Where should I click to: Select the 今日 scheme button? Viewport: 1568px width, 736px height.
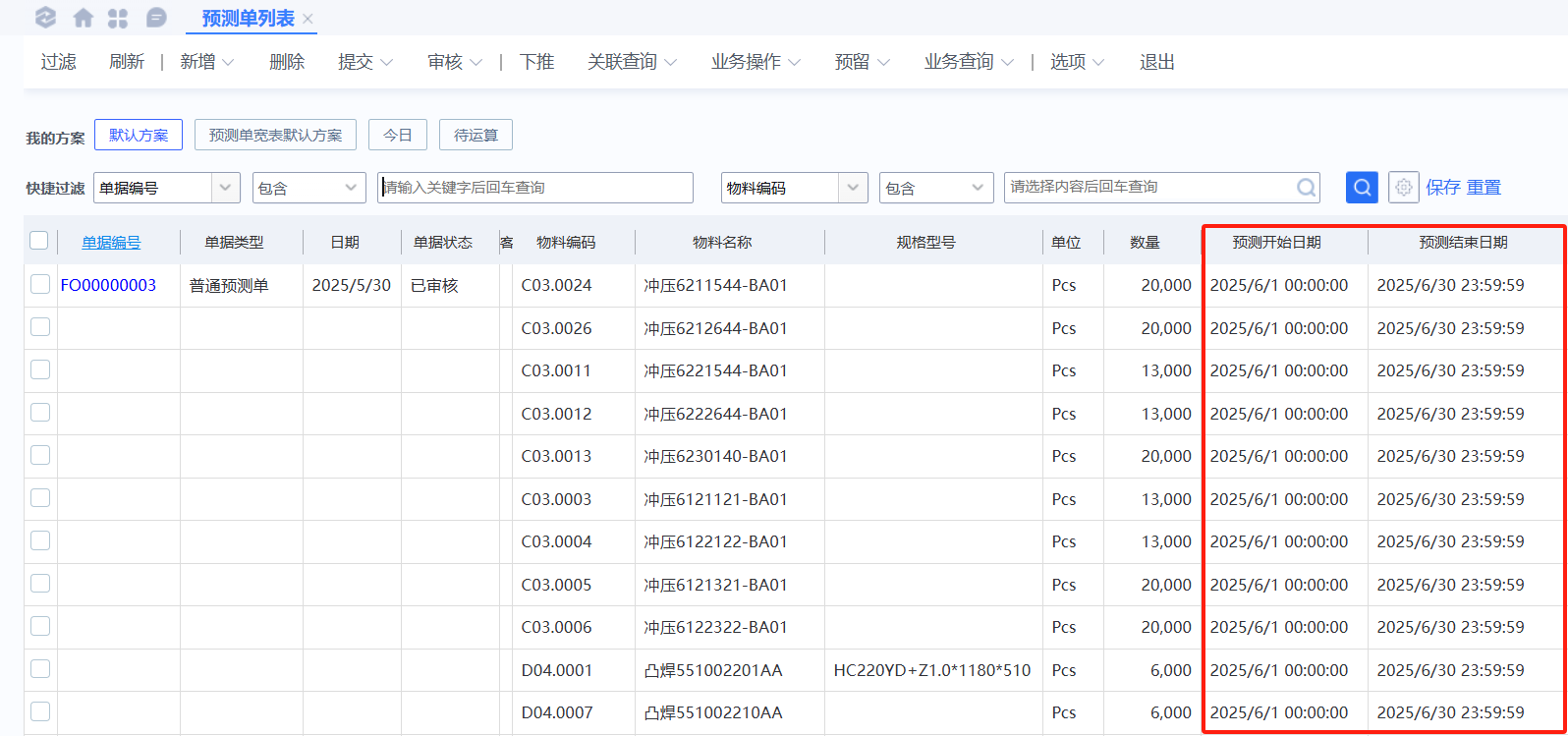(398, 135)
